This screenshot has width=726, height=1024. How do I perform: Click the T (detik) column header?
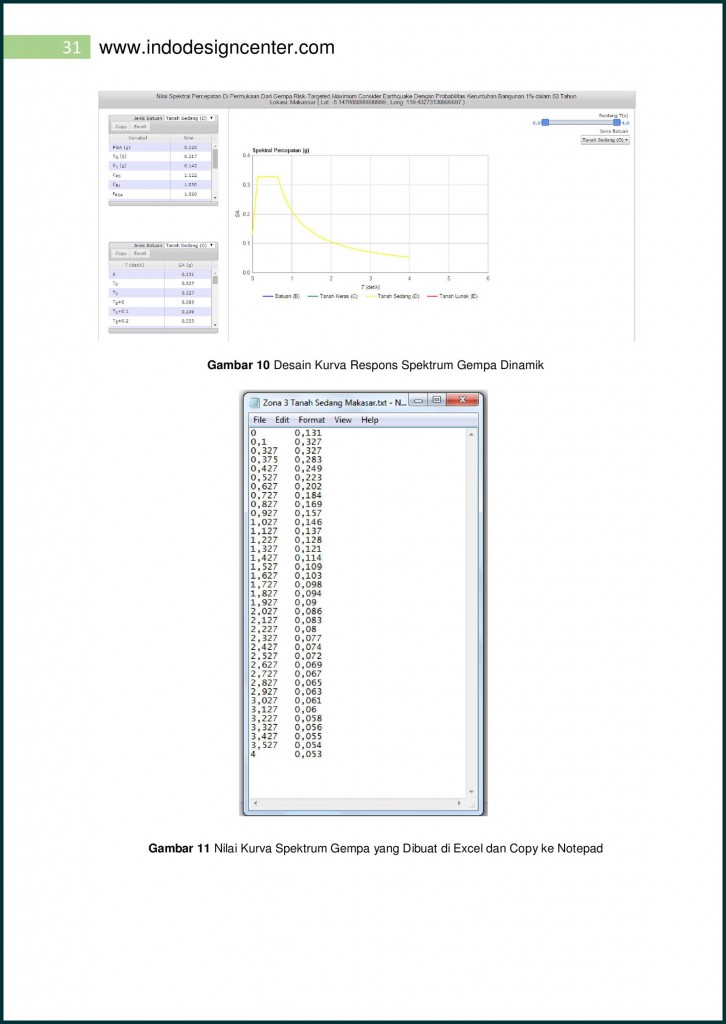point(136,264)
